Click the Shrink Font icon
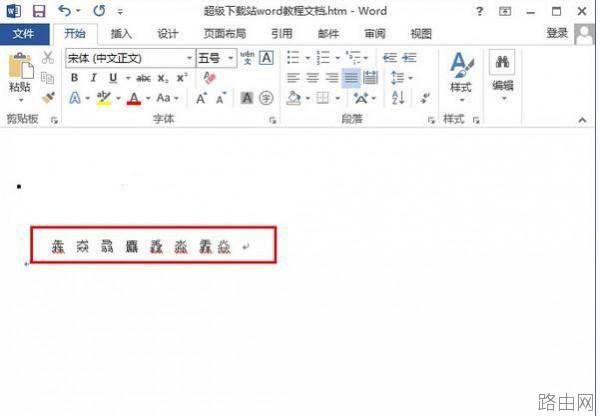Viewport: 600px width, 416px height. coord(221,99)
